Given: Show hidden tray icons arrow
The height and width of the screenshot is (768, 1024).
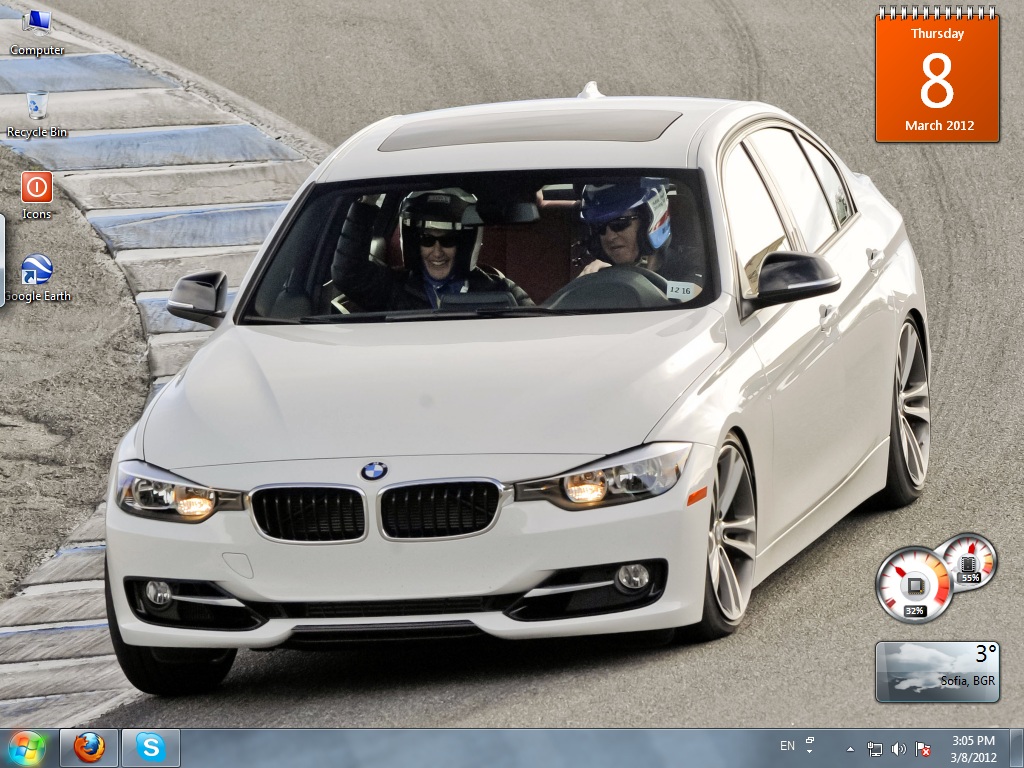Looking at the screenshot, I should coord(850,749).
